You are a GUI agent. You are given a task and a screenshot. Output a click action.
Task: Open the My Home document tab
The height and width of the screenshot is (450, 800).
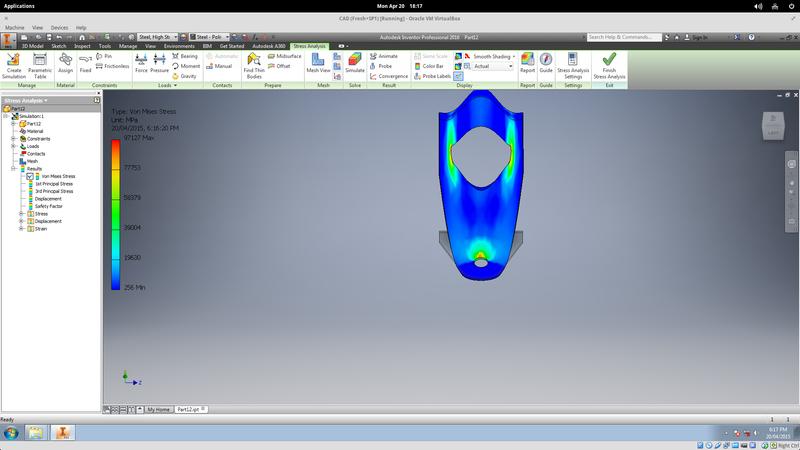[x=158, y=409]
